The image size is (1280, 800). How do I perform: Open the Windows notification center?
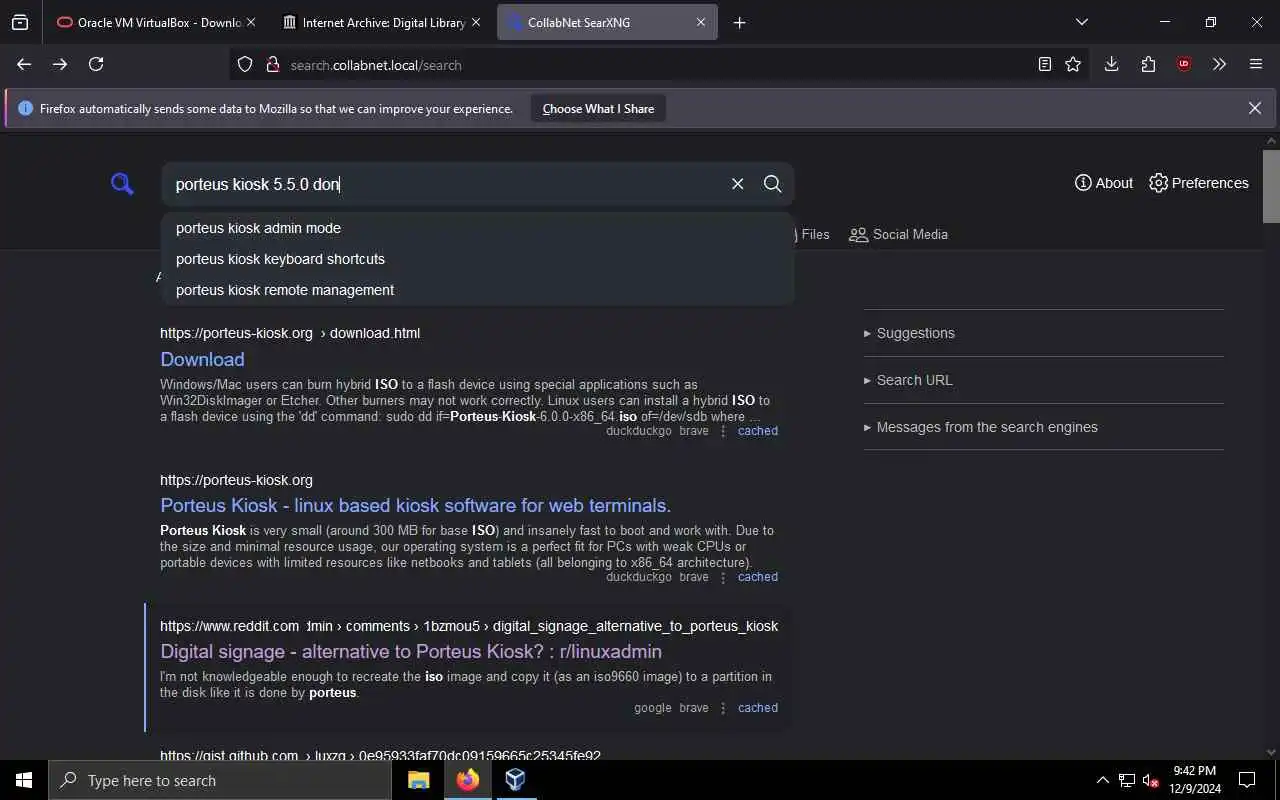[x=1247, y=780]
